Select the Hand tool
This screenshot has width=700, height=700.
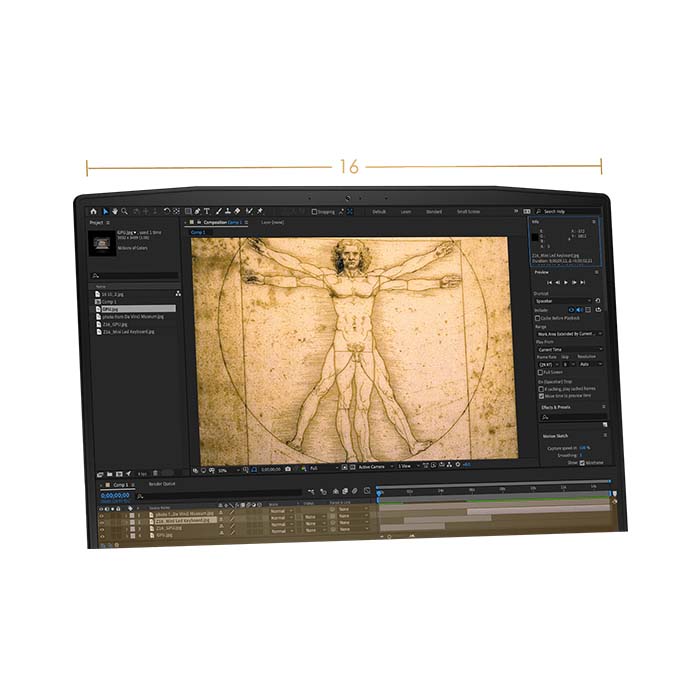pos(115,211)
